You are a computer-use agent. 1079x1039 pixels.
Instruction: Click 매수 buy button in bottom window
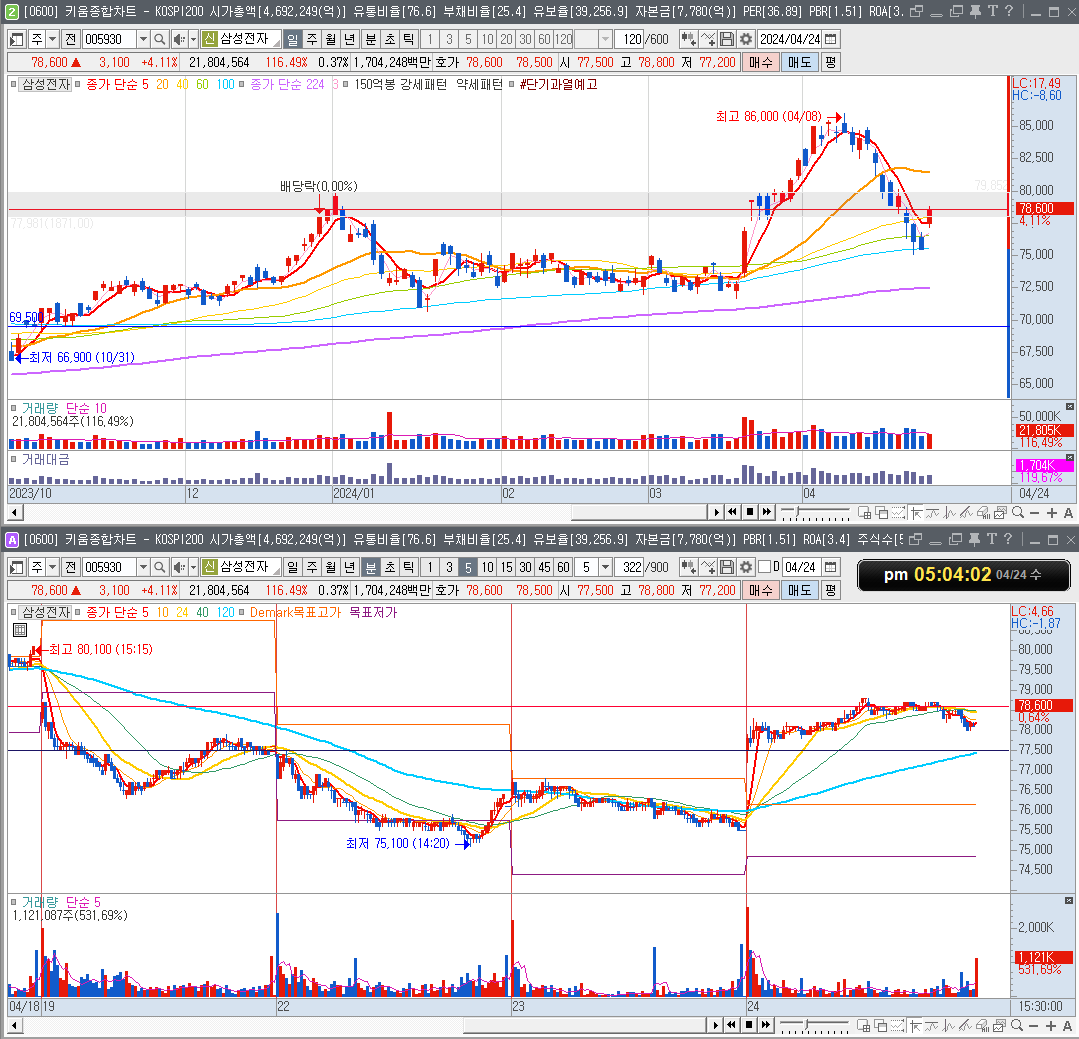(760, 590)
